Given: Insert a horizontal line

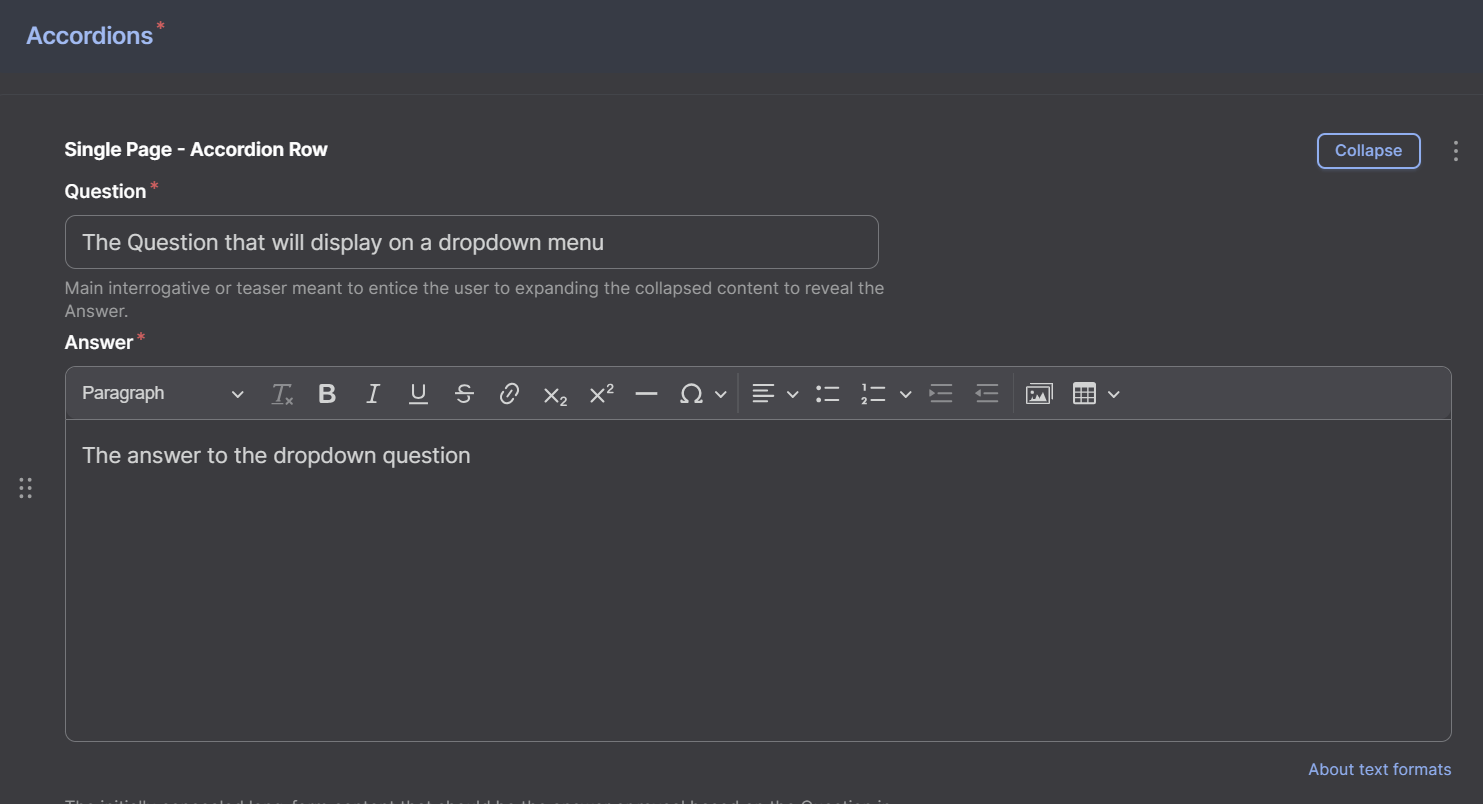Looking at the screenshot, I should click(x=647, y=394).
